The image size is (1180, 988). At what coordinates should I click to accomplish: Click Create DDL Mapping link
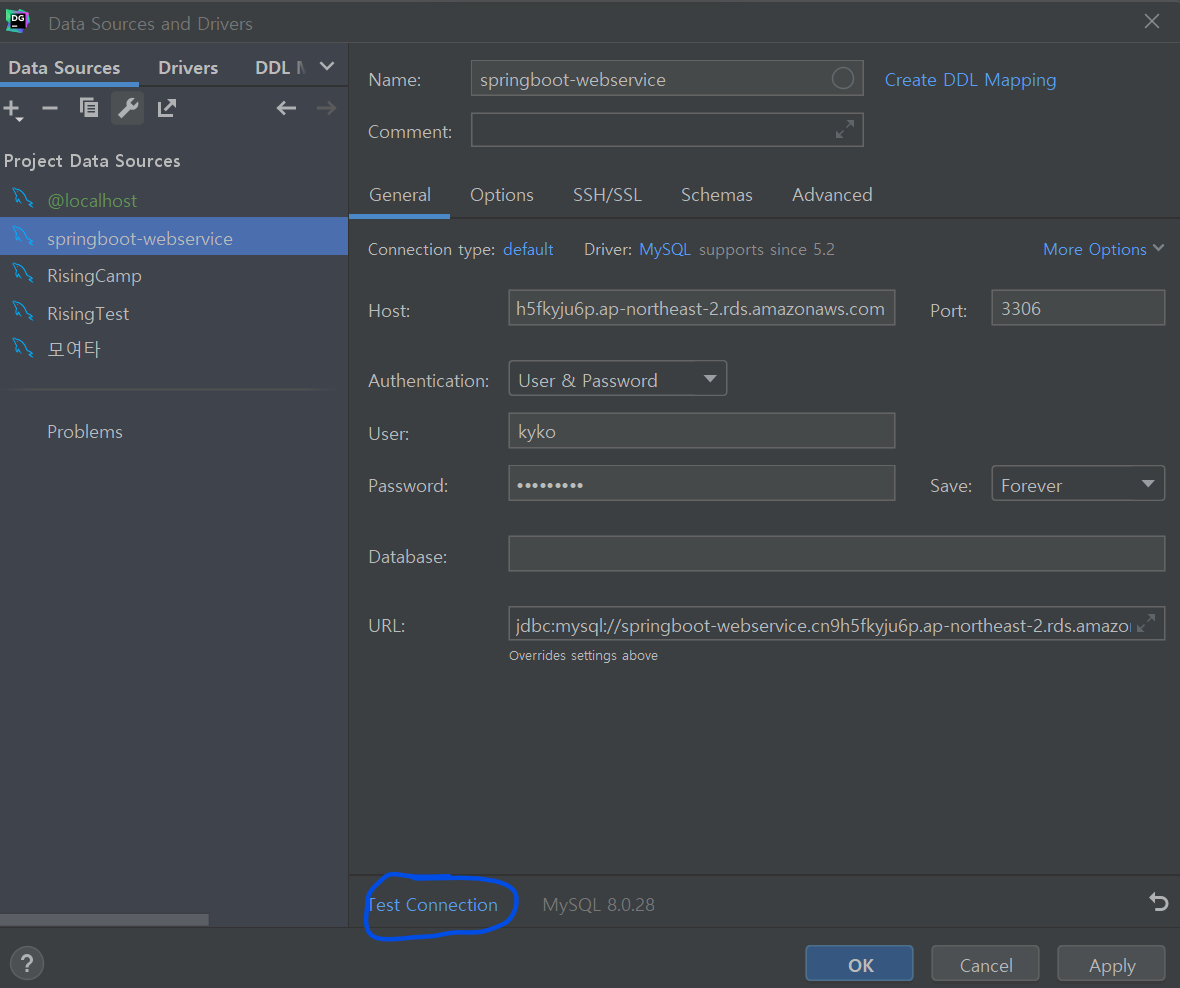pos(970,80)
